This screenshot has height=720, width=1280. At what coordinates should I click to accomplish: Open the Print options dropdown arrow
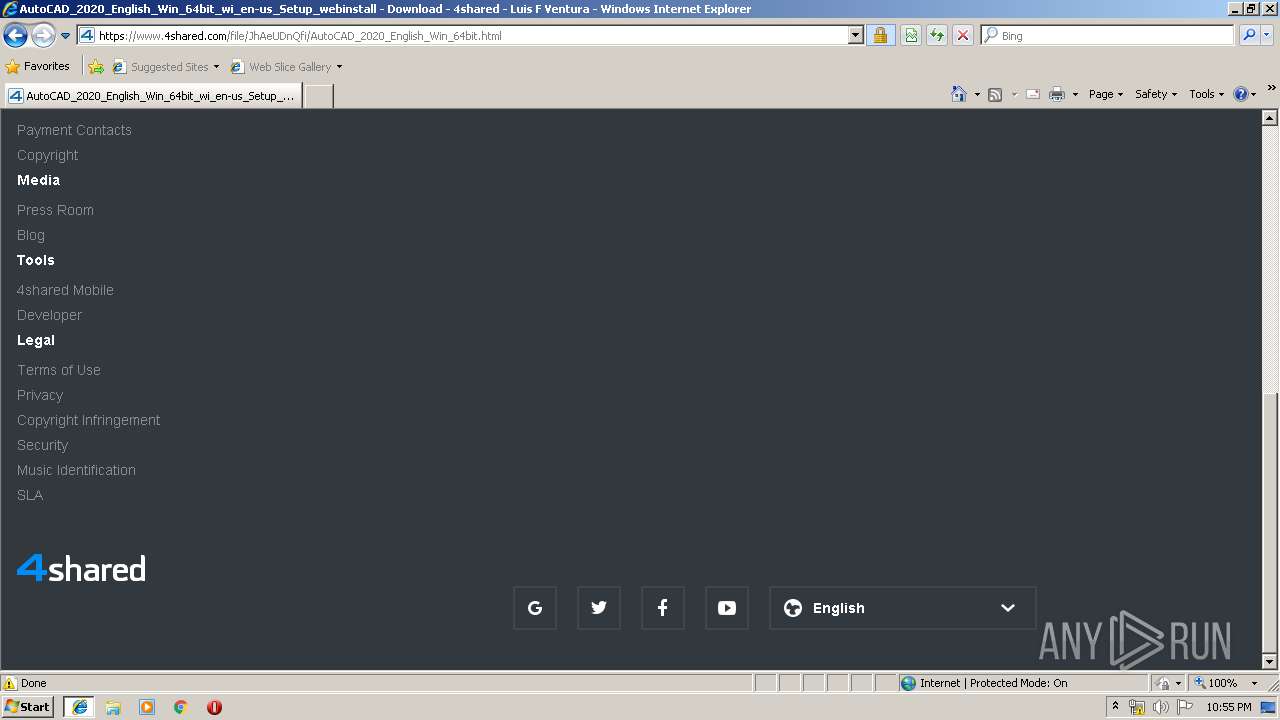tap(1075, 94)
